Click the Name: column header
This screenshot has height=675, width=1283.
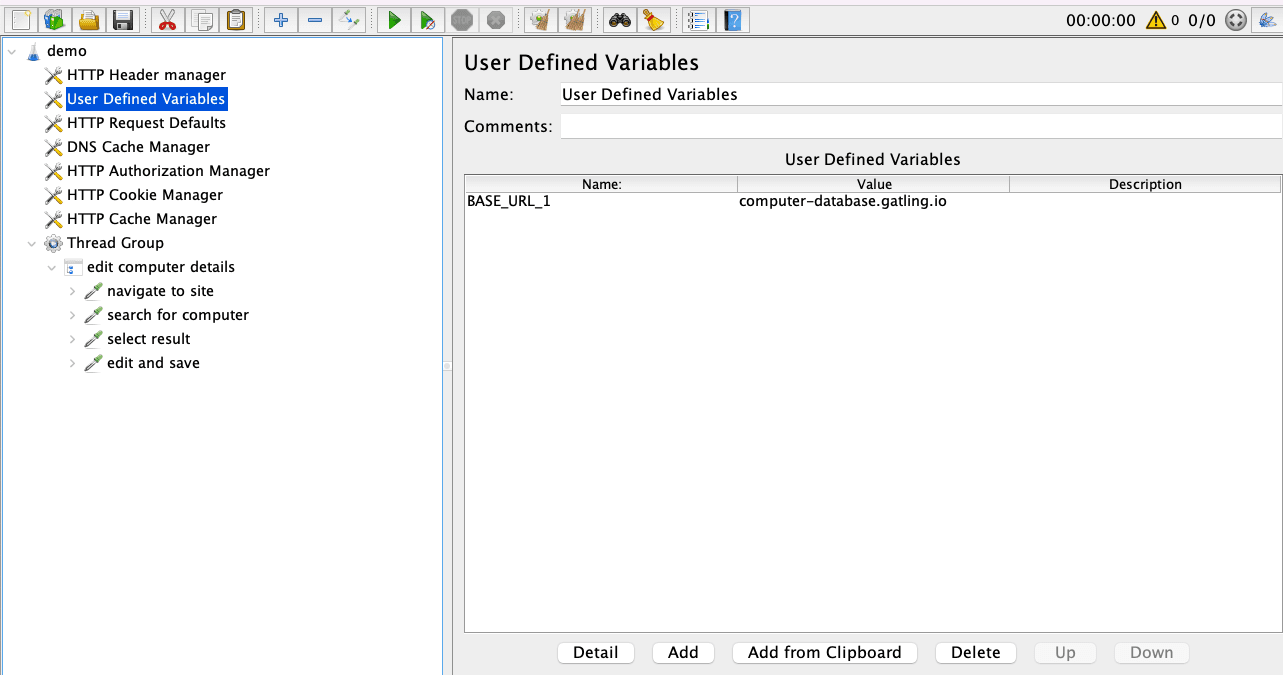click(601, 184)
